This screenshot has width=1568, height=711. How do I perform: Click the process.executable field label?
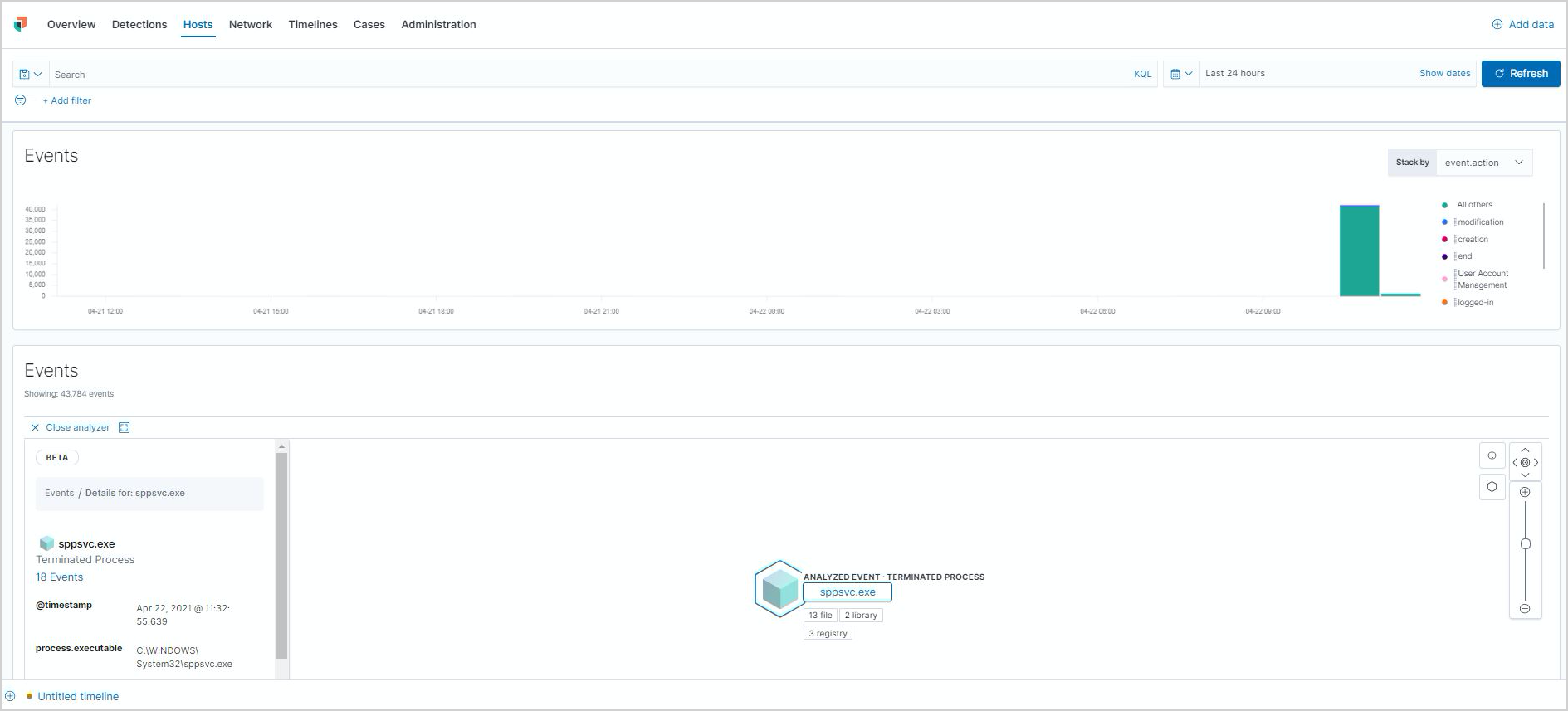tap(79, 649)
